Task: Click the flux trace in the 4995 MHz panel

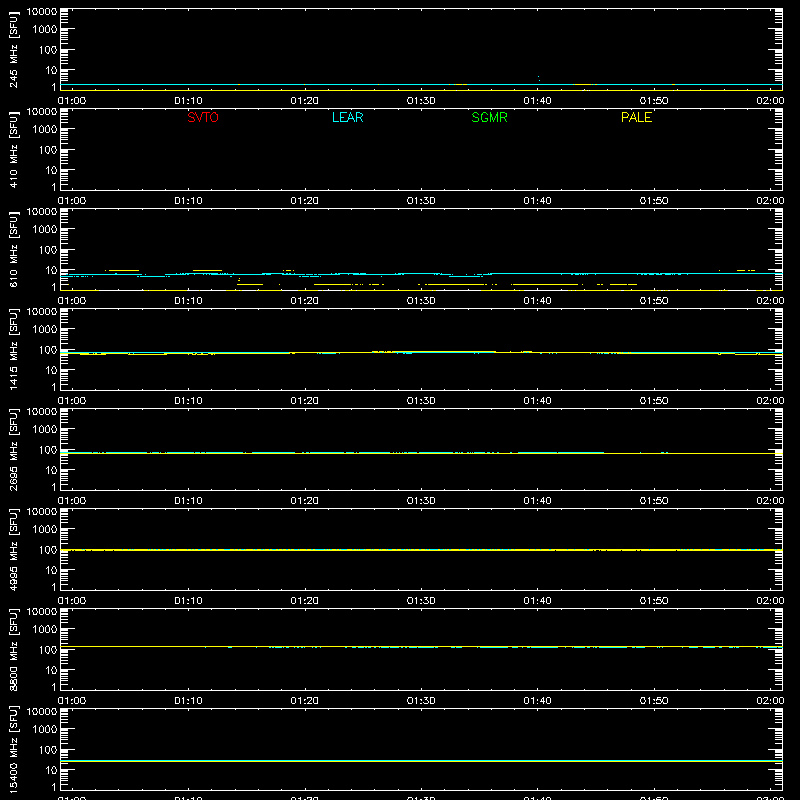Action: click(x=421, y=550)
